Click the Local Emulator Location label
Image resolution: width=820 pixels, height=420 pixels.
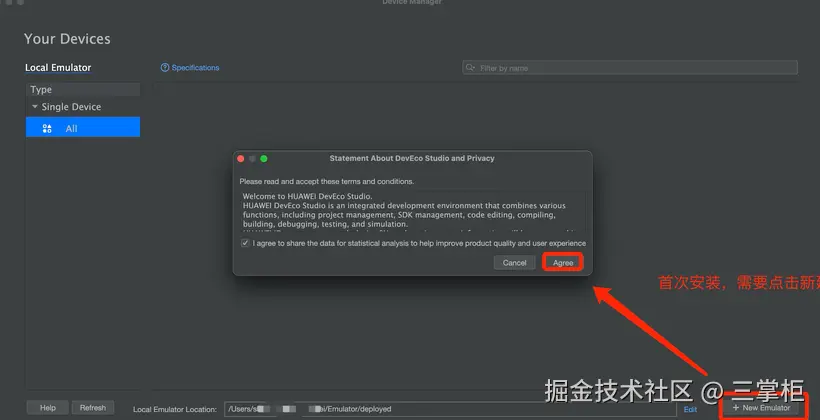[x=175, y=410]
